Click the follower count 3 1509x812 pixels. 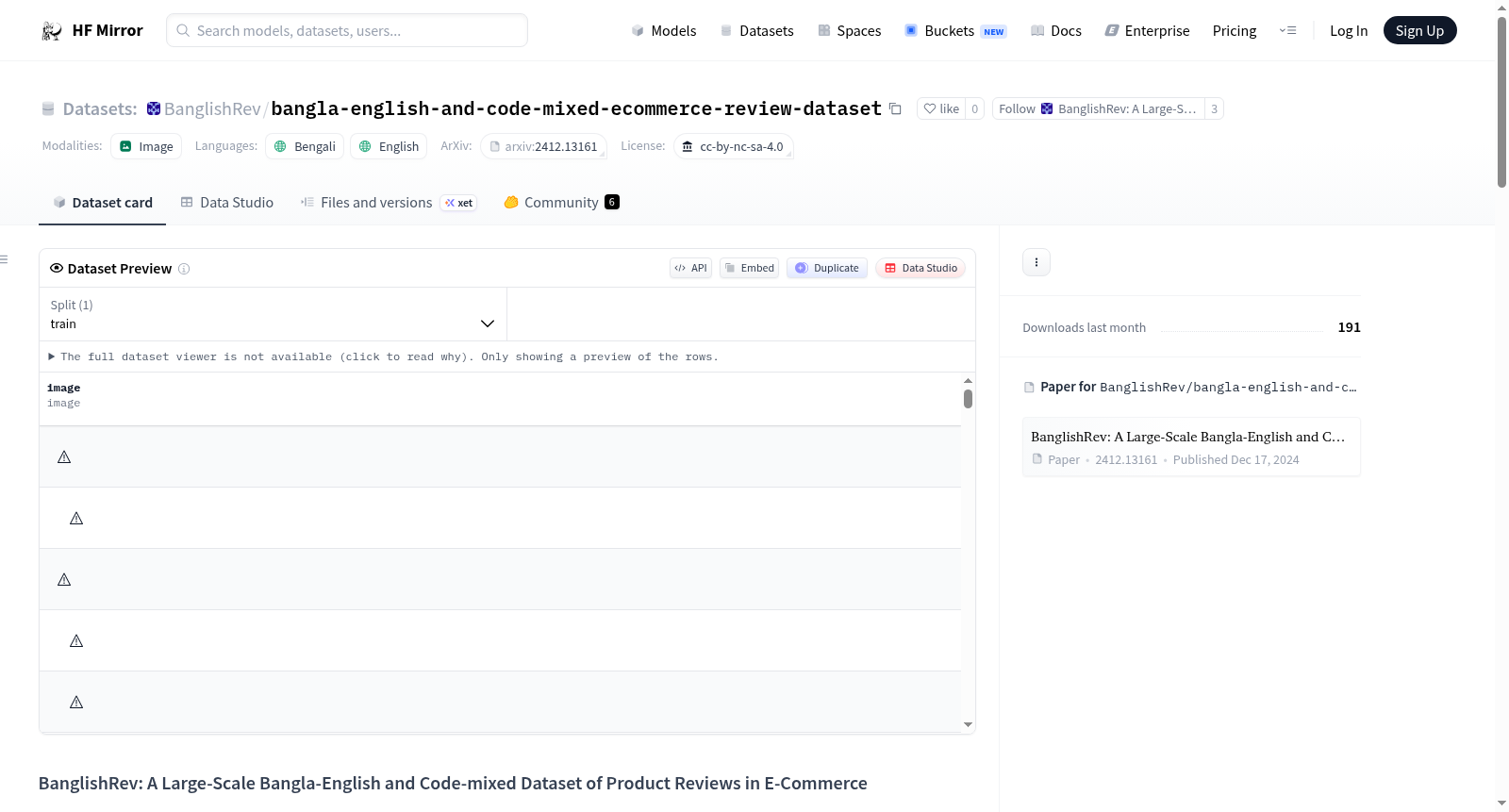[x=1215, y=109]
